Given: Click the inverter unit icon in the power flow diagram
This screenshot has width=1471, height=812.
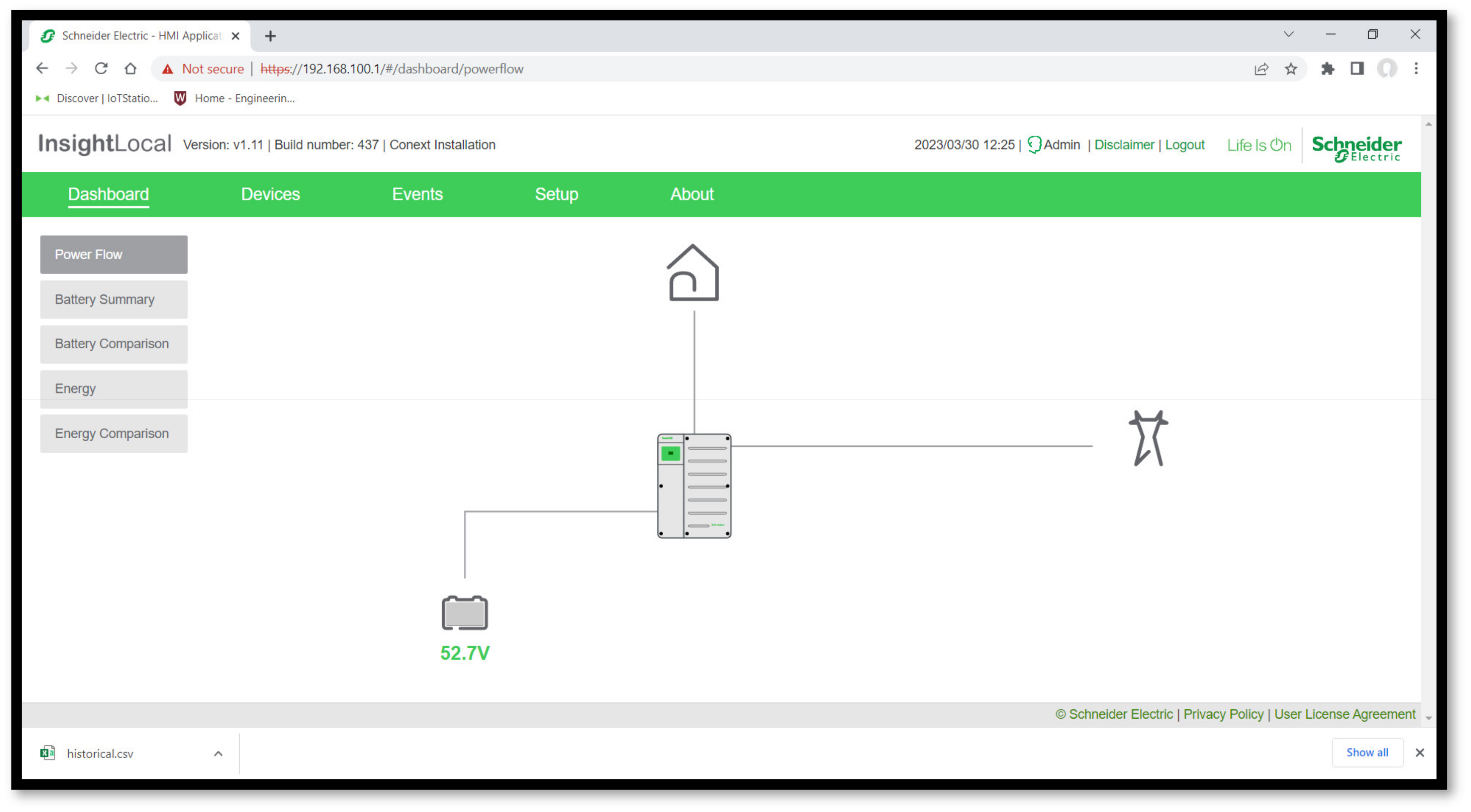Looking at the screenshot, I should (694, 486).
